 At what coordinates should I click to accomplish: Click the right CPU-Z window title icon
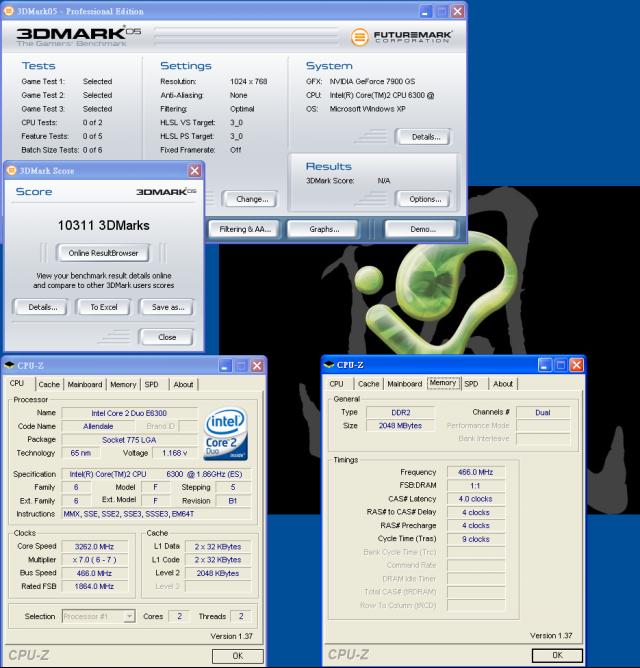point(329,365)
